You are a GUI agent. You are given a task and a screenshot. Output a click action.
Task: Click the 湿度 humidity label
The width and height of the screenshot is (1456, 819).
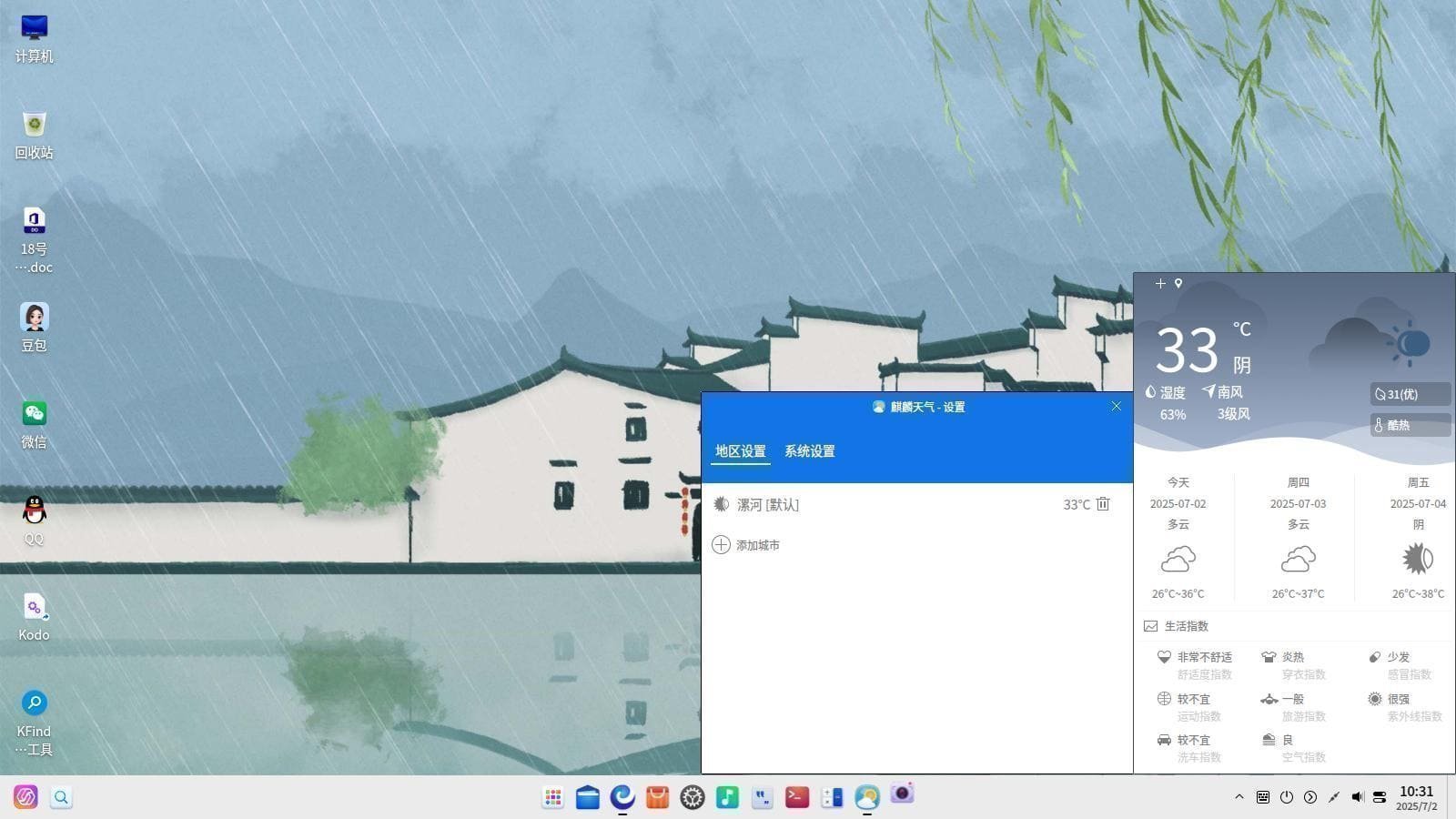click(1173, 392)
